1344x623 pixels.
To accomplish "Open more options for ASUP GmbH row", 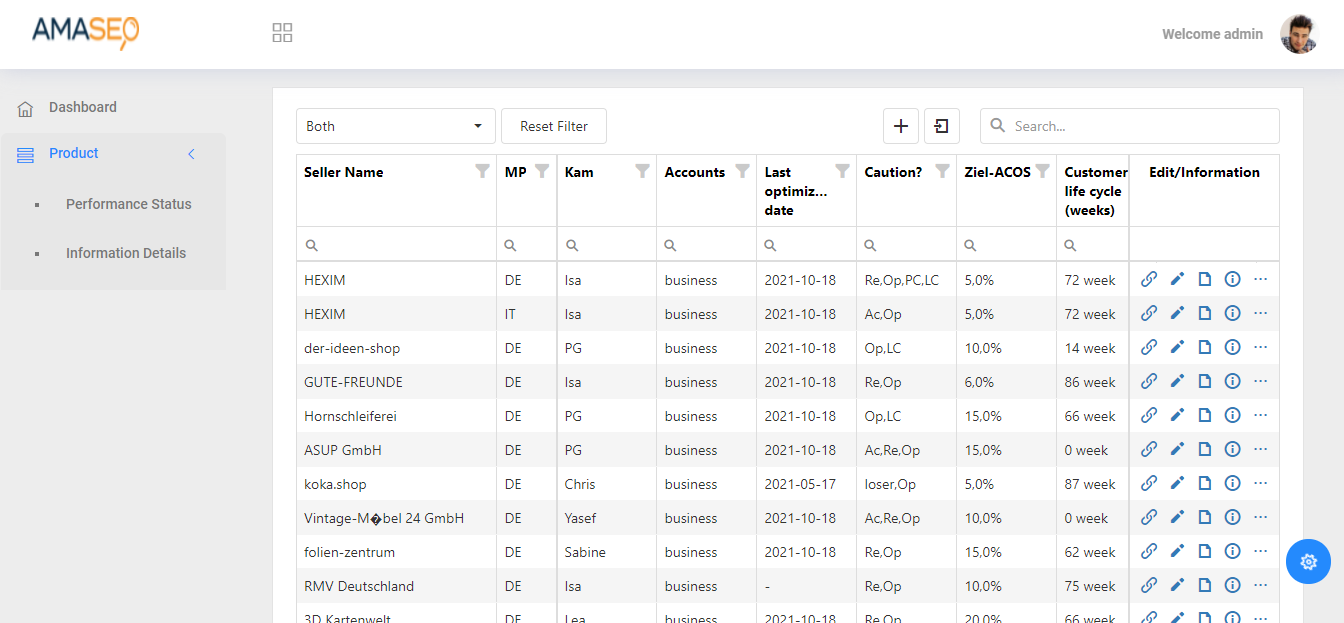I will 1260,450.
